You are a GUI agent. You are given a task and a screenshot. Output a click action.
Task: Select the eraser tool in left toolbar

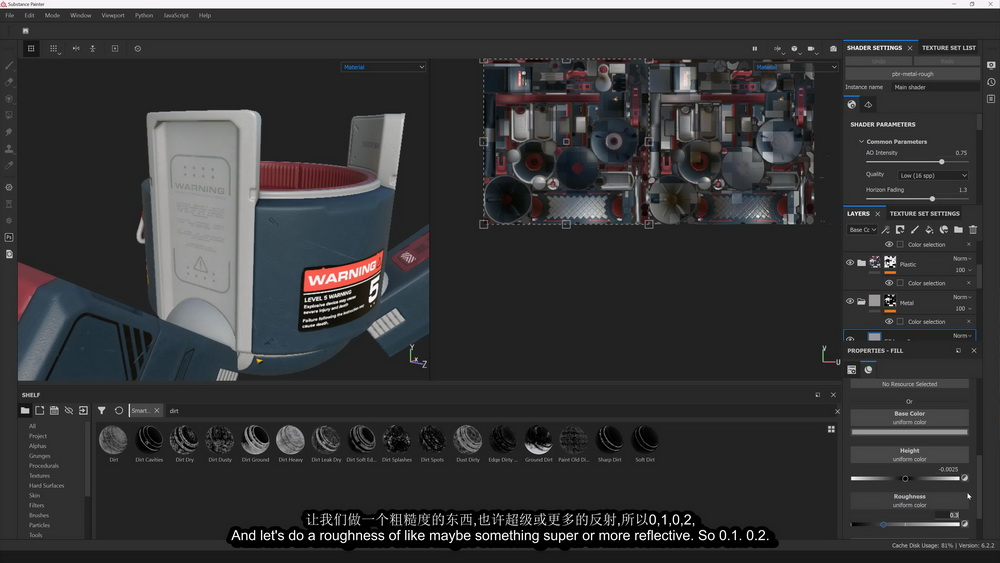click(9, 82)
